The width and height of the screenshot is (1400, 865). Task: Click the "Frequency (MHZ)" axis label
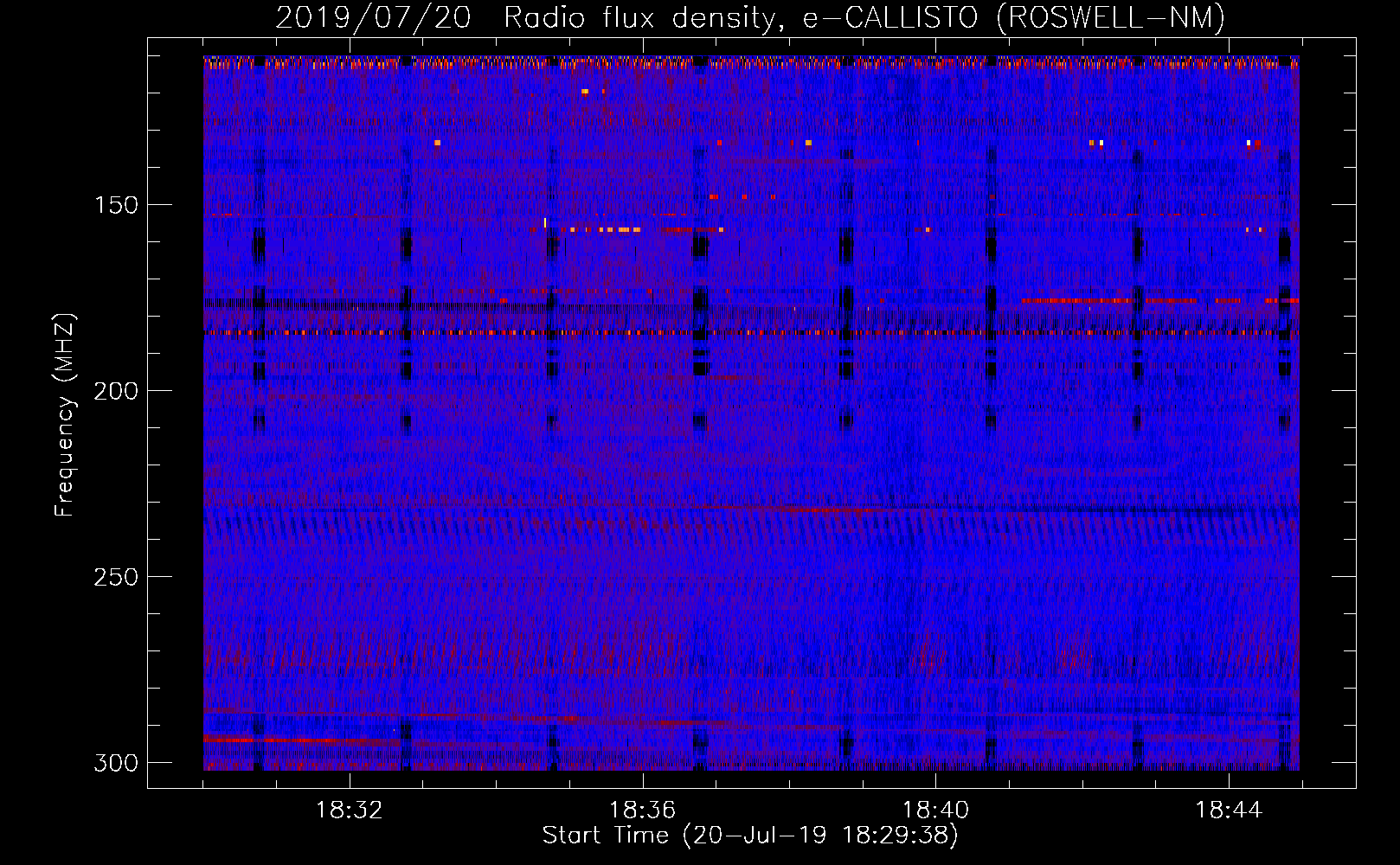coord(65,414)
